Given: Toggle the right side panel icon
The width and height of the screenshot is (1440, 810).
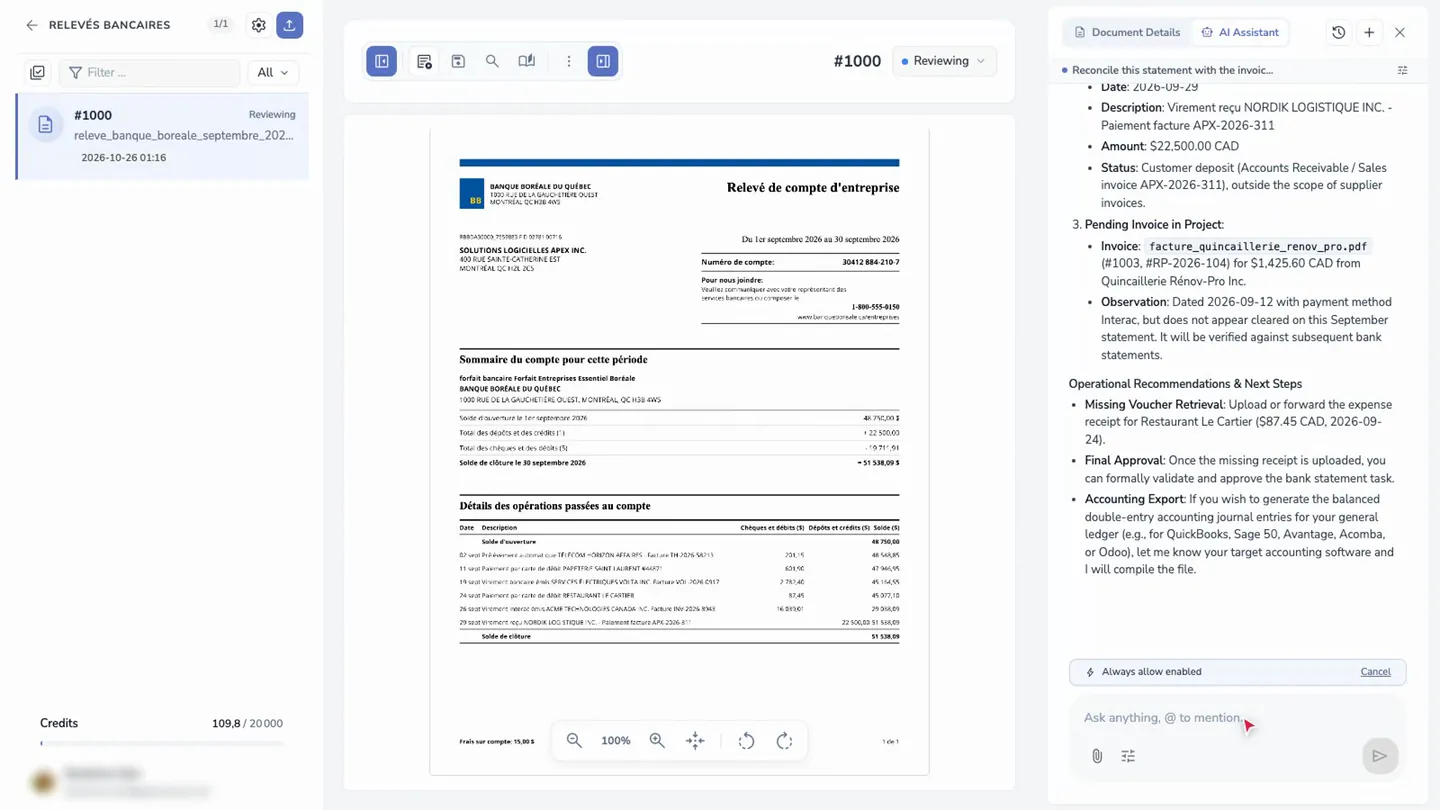Looking at the screenshot, I should [603, 61].
